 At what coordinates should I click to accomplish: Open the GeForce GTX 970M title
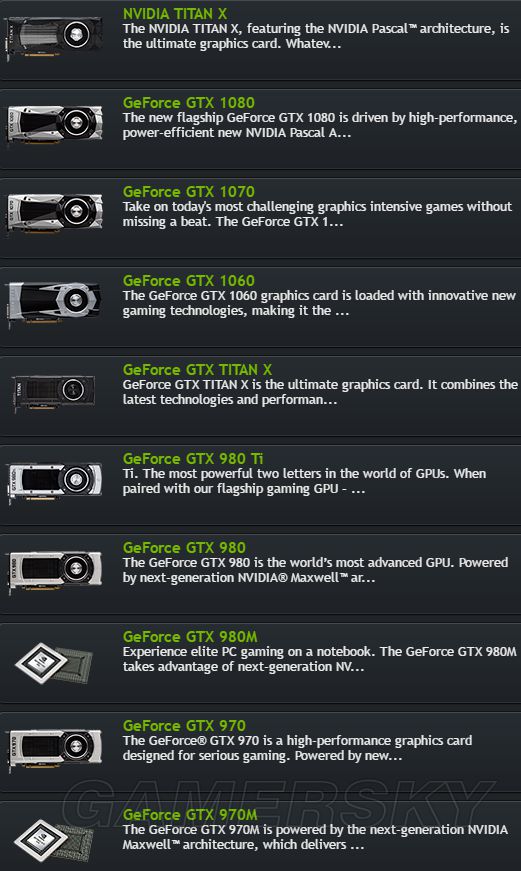190,814
